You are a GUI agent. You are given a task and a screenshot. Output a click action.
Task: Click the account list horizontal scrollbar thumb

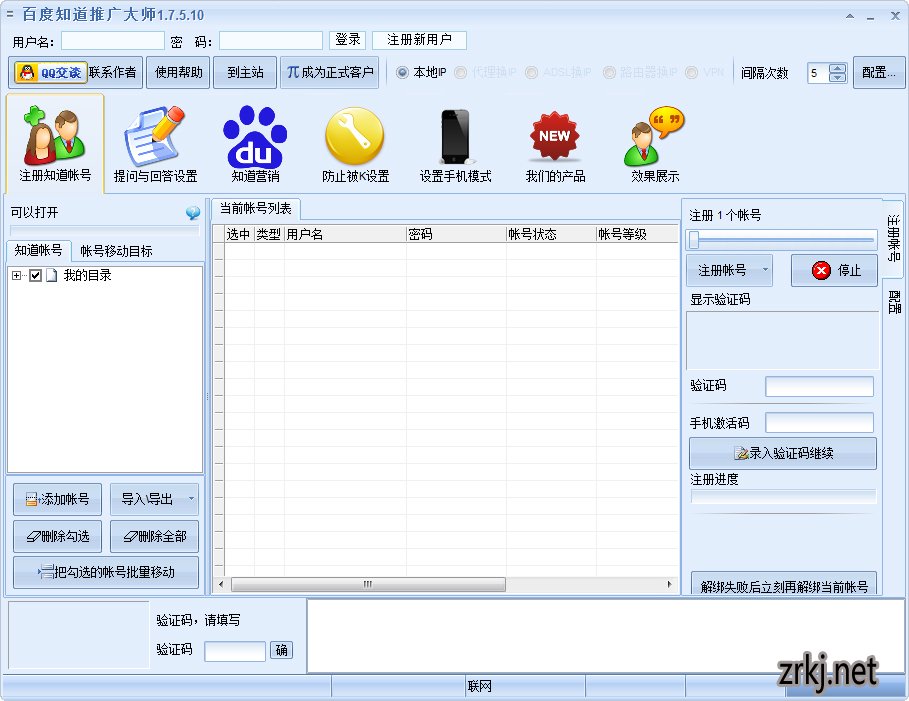point(368,584)
